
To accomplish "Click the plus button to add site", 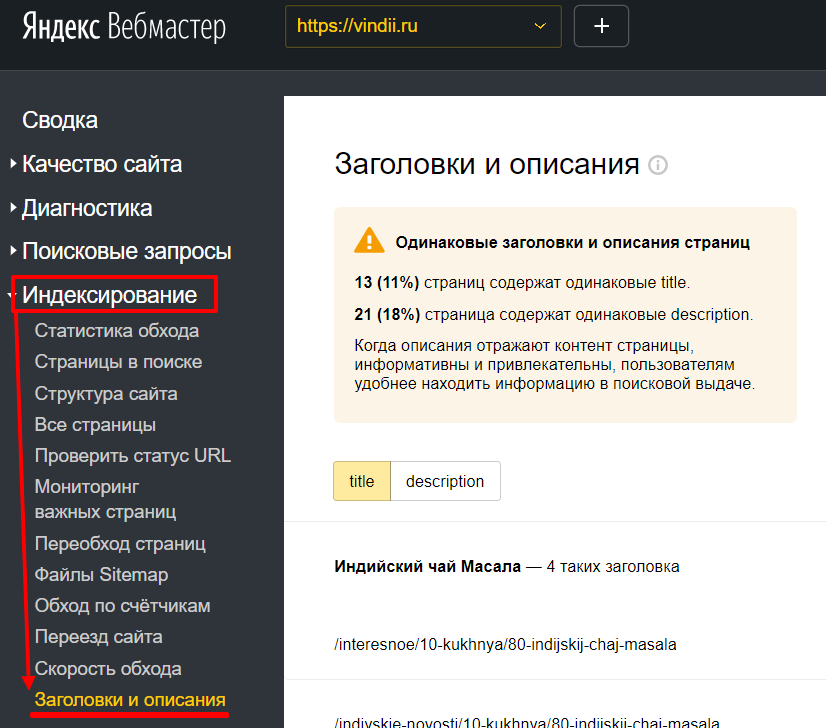I will [601, 26].
